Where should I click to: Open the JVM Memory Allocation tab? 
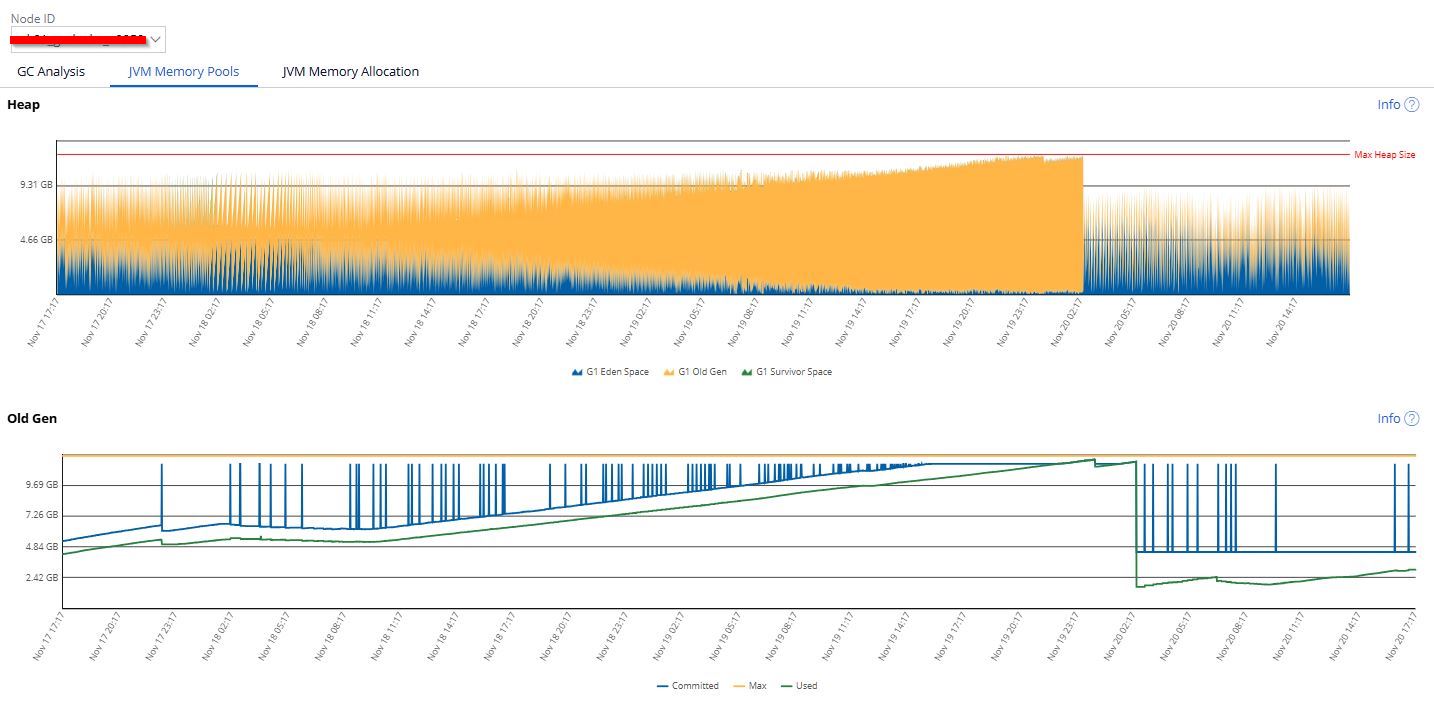pyautogui.click(x=348, y=71)
